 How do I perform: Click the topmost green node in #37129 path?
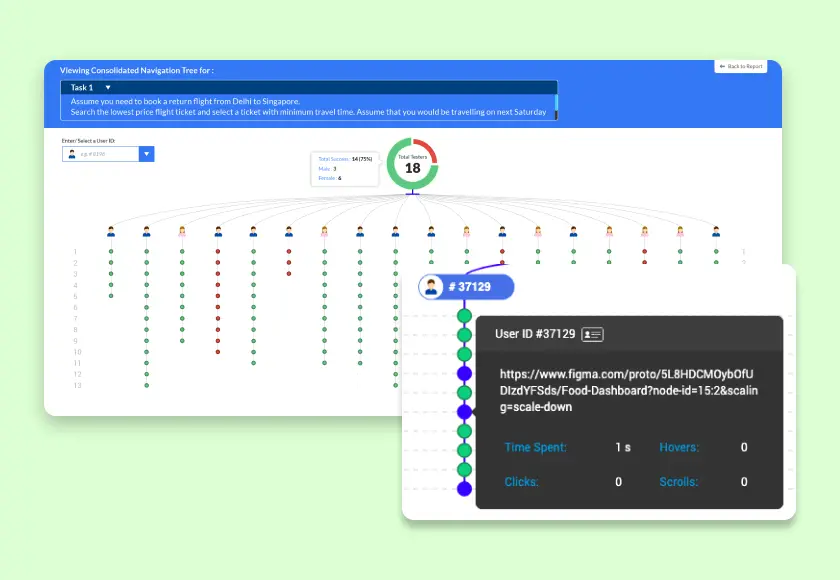tap(464, 316)
